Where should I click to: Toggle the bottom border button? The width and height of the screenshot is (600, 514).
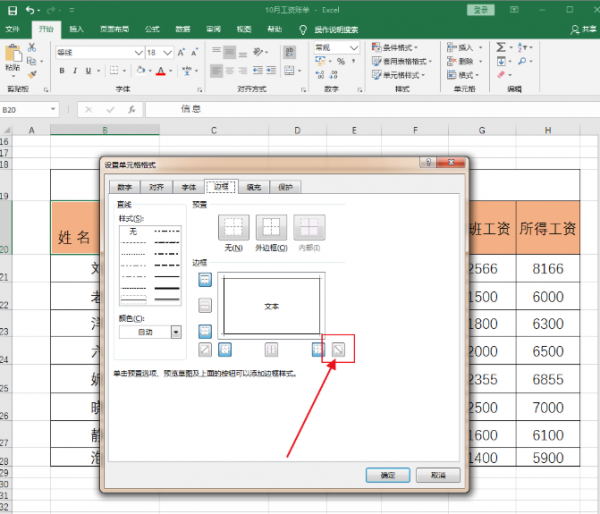point(205,331)
